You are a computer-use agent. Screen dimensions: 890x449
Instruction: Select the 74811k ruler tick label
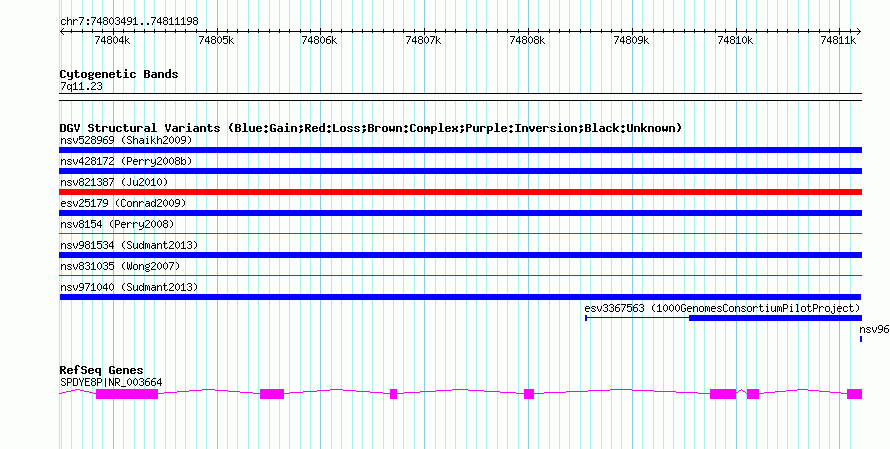tap(839, 41)
